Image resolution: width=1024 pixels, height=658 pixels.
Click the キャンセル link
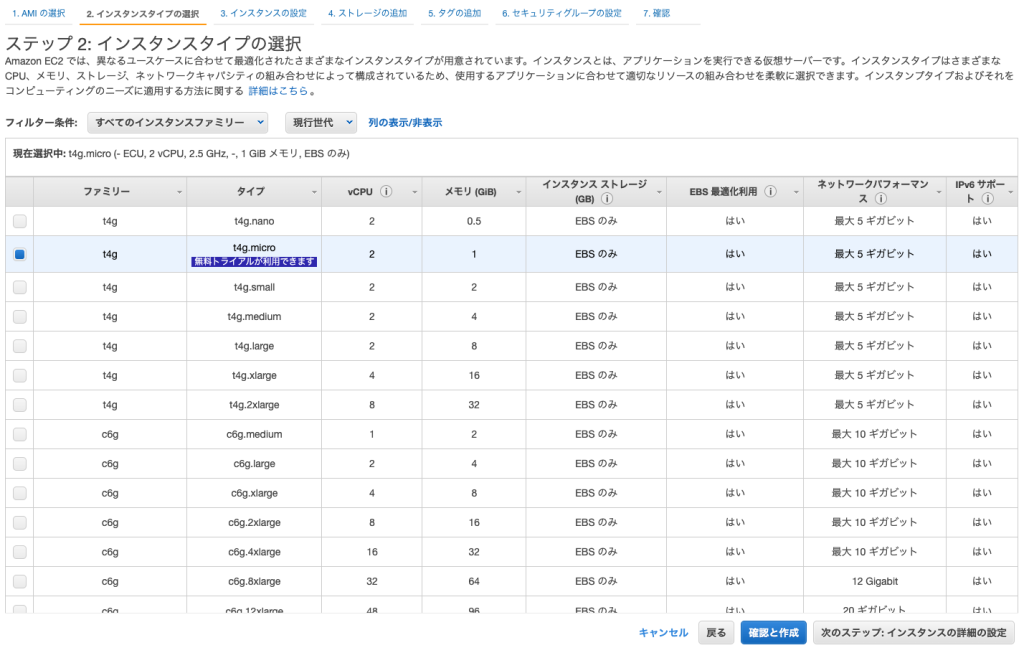point(663,633)
